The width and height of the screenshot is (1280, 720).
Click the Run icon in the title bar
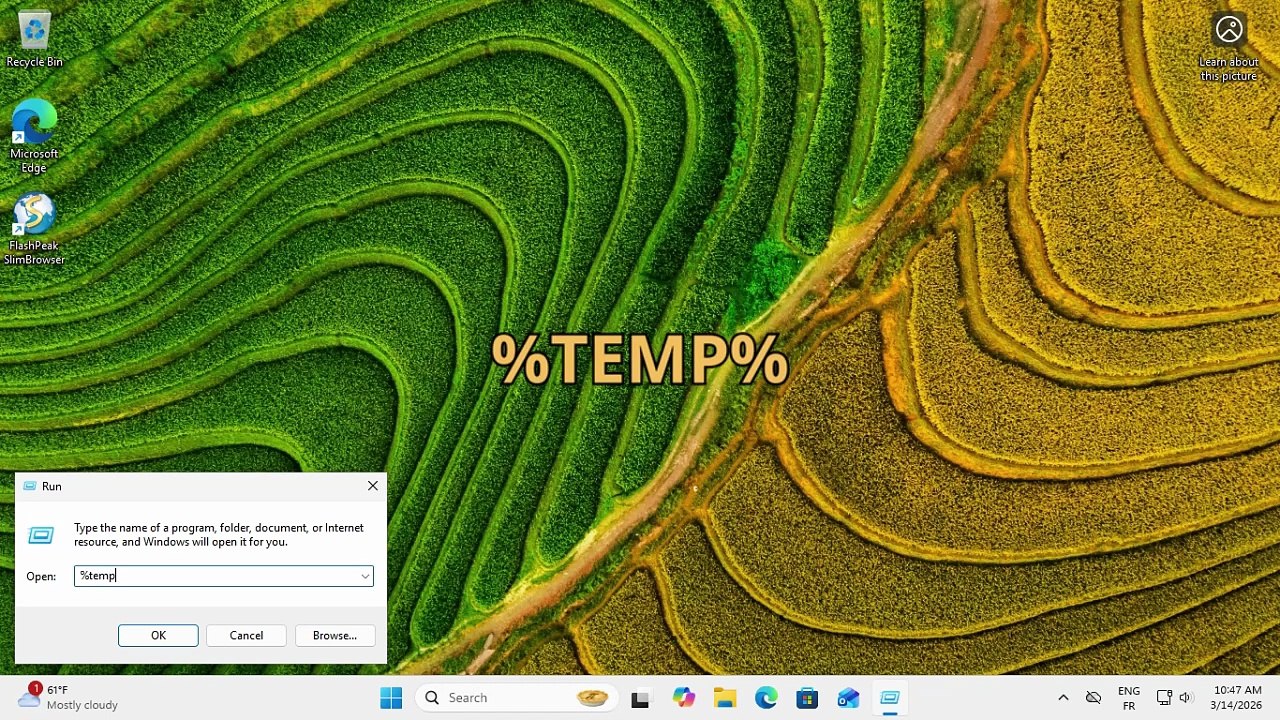coord(29,486)
